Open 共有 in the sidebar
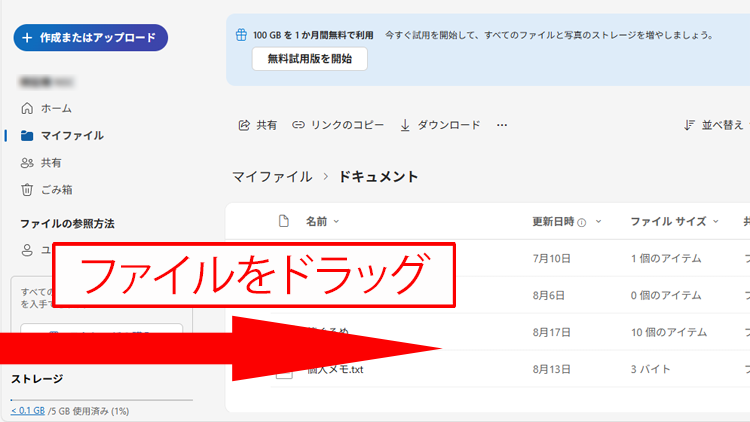 click(41, 163)
